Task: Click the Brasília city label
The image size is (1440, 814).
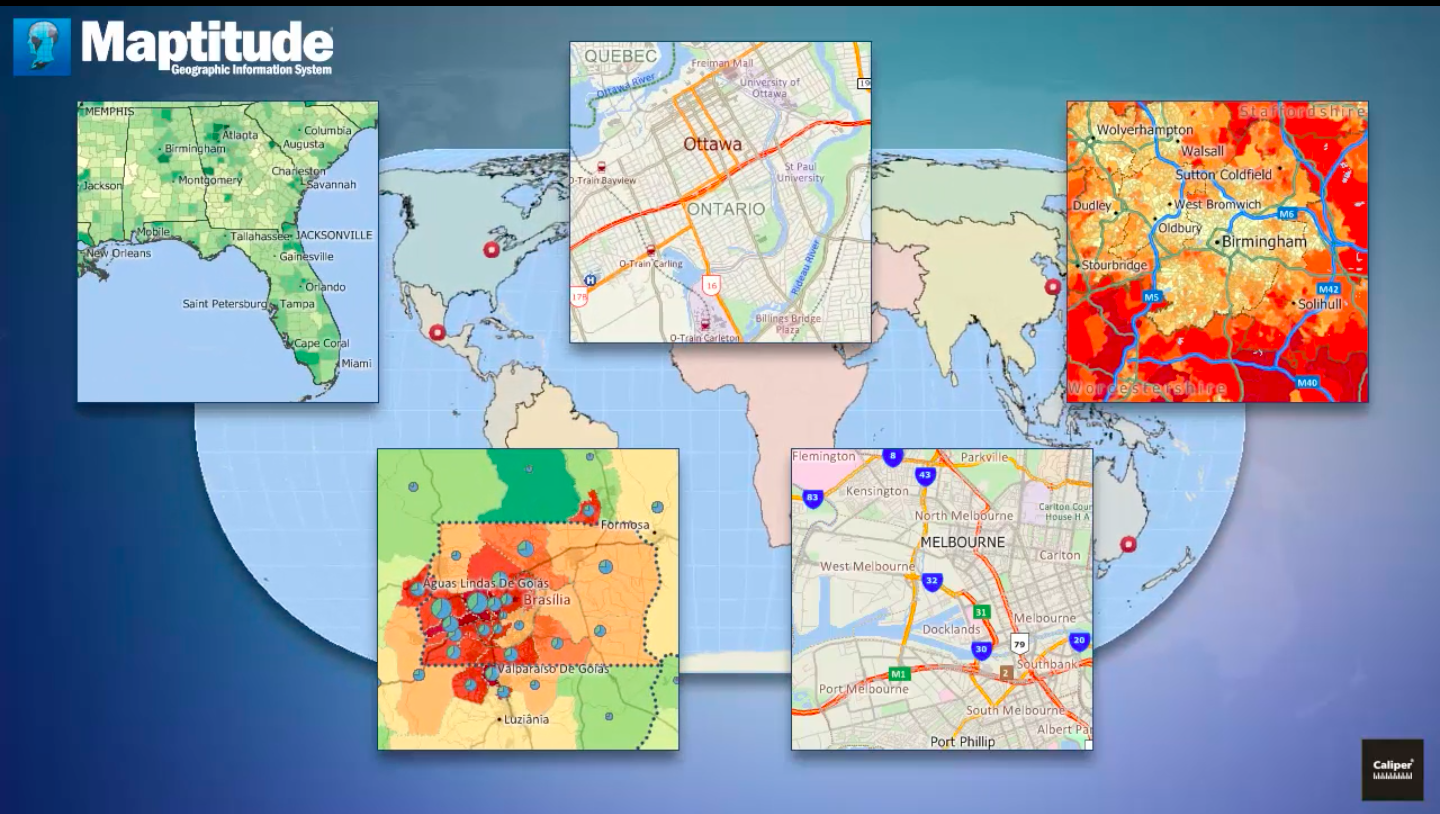Action: click(547, 600)
